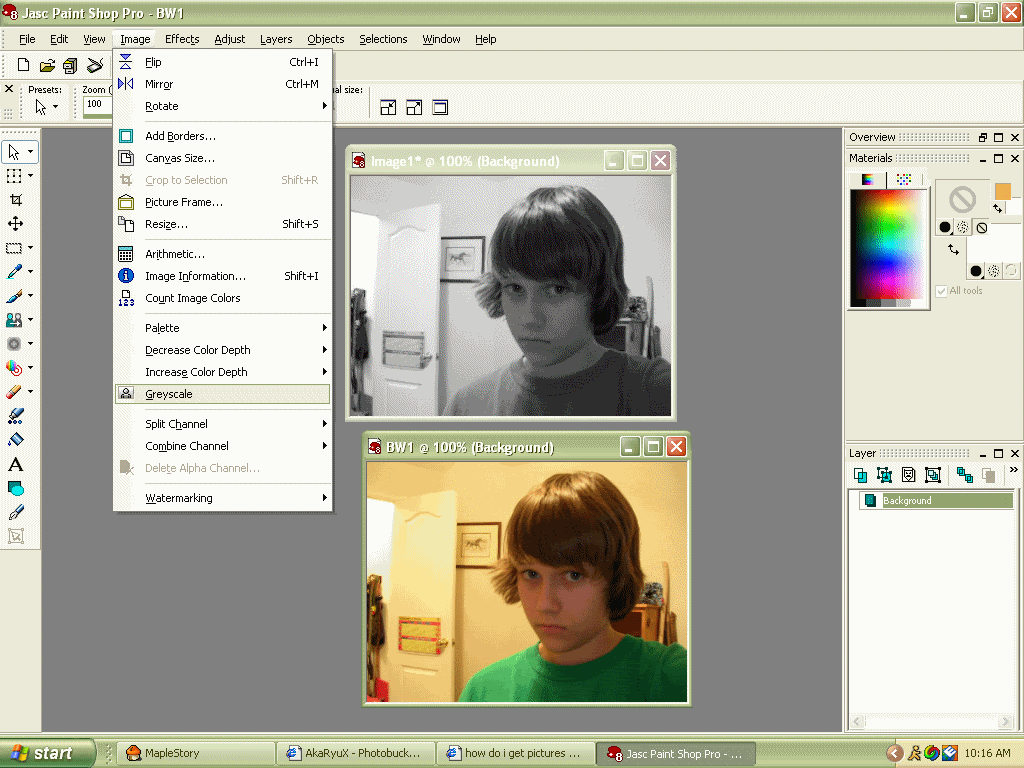Open the Paint Brush tool flyout arrow
The height and width of the screenshot is (768, 1024).
click(30, 296)
